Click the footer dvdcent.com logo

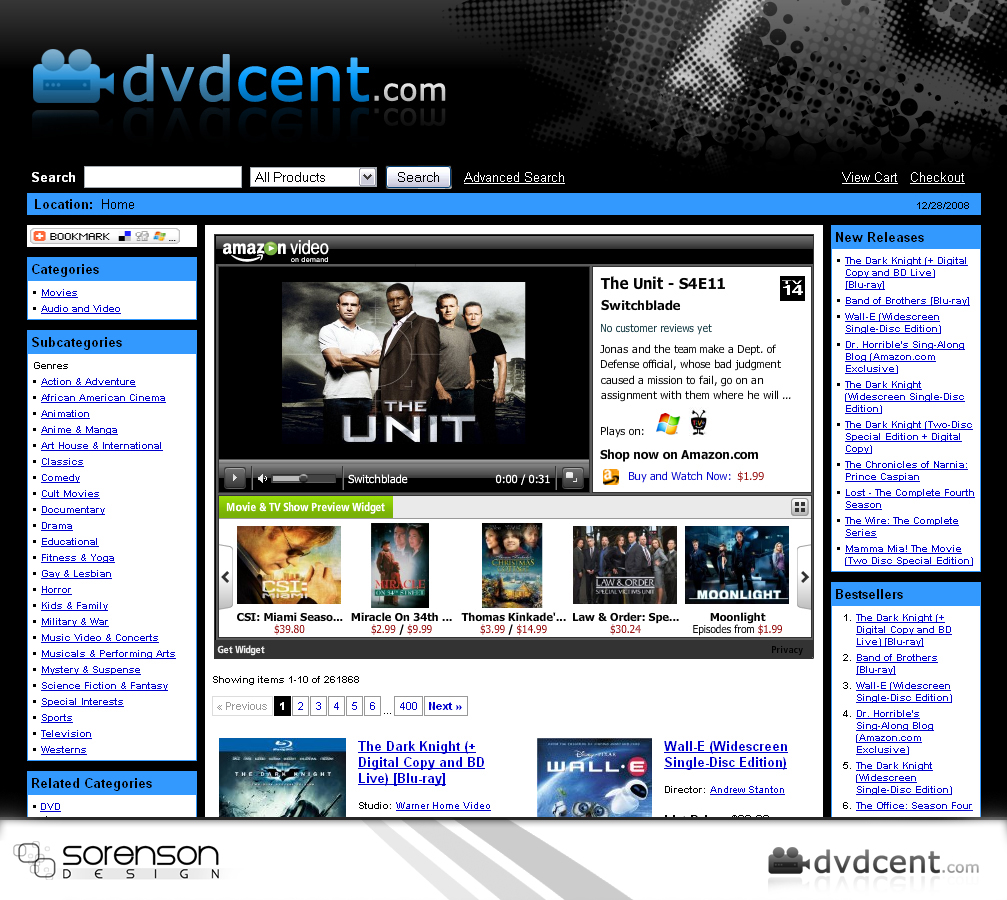pyautogui.click(x=873, y=863)
